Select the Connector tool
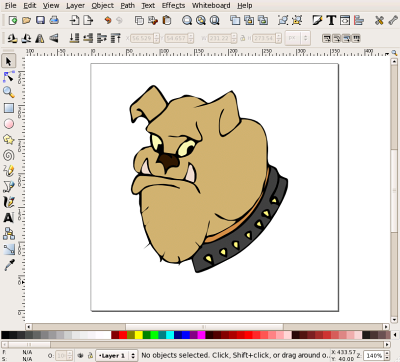This screenshot has width=400, height=362. click(x=9, y=233)
